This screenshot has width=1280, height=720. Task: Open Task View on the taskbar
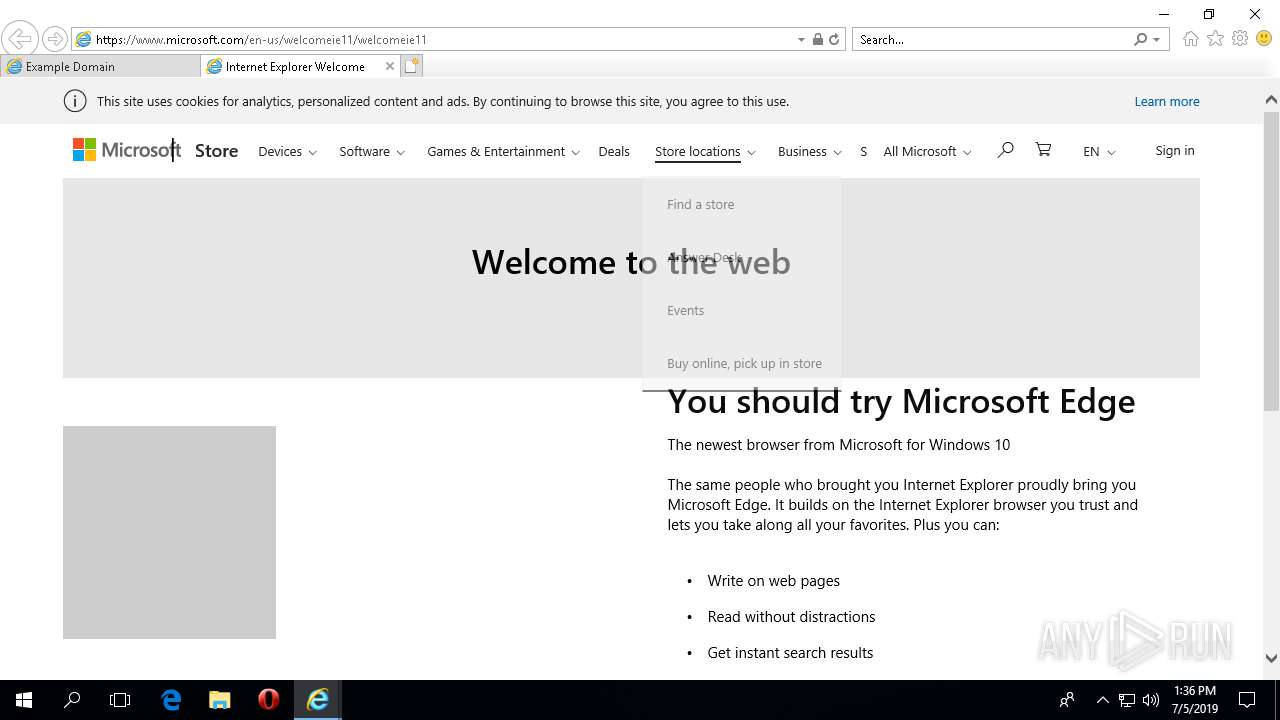click(120, 700)
